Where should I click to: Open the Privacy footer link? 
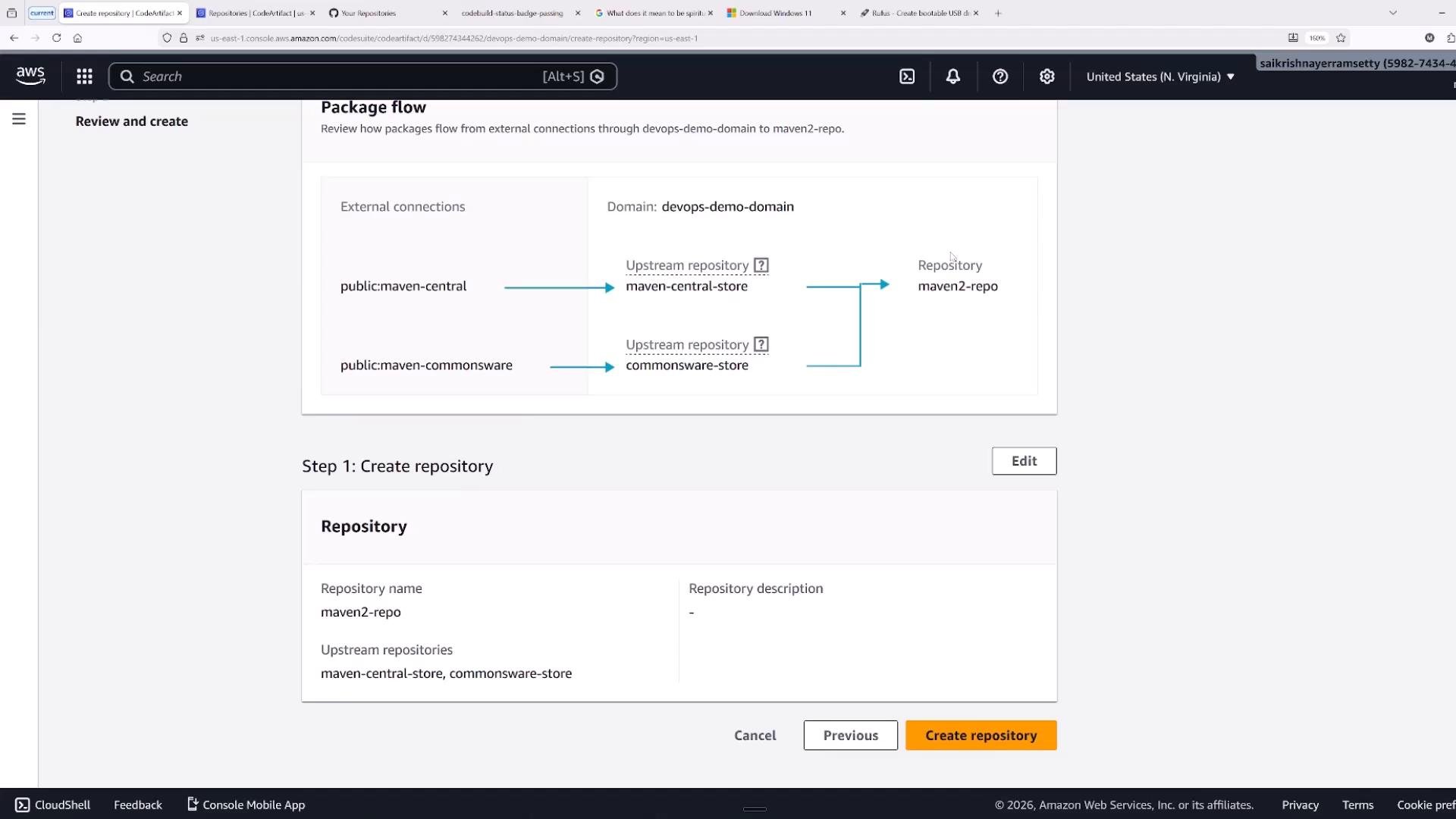tap(1300, 805)
